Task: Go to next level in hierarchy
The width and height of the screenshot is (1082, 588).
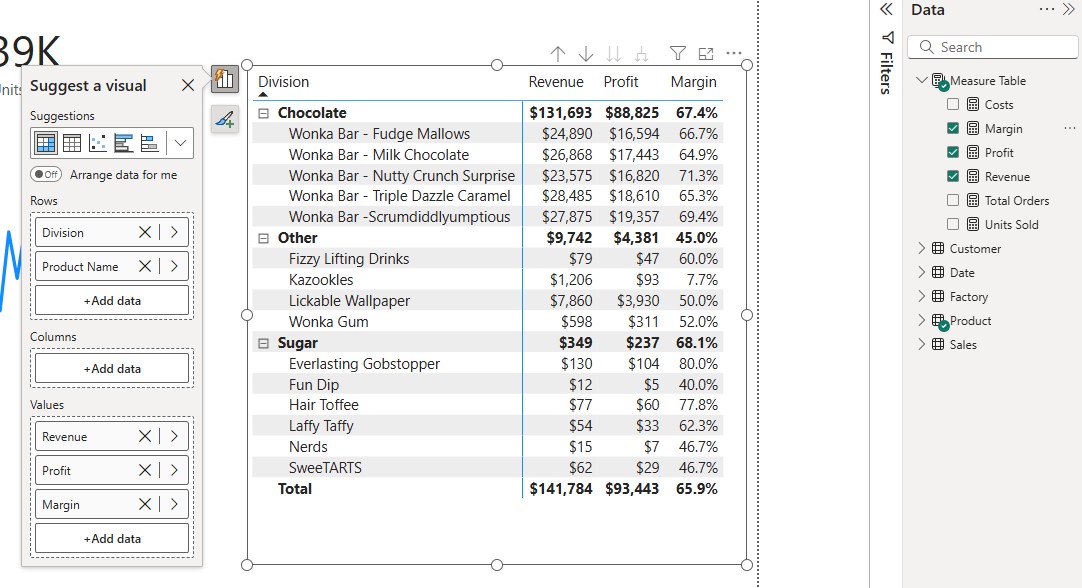Action: click(613, 54)
